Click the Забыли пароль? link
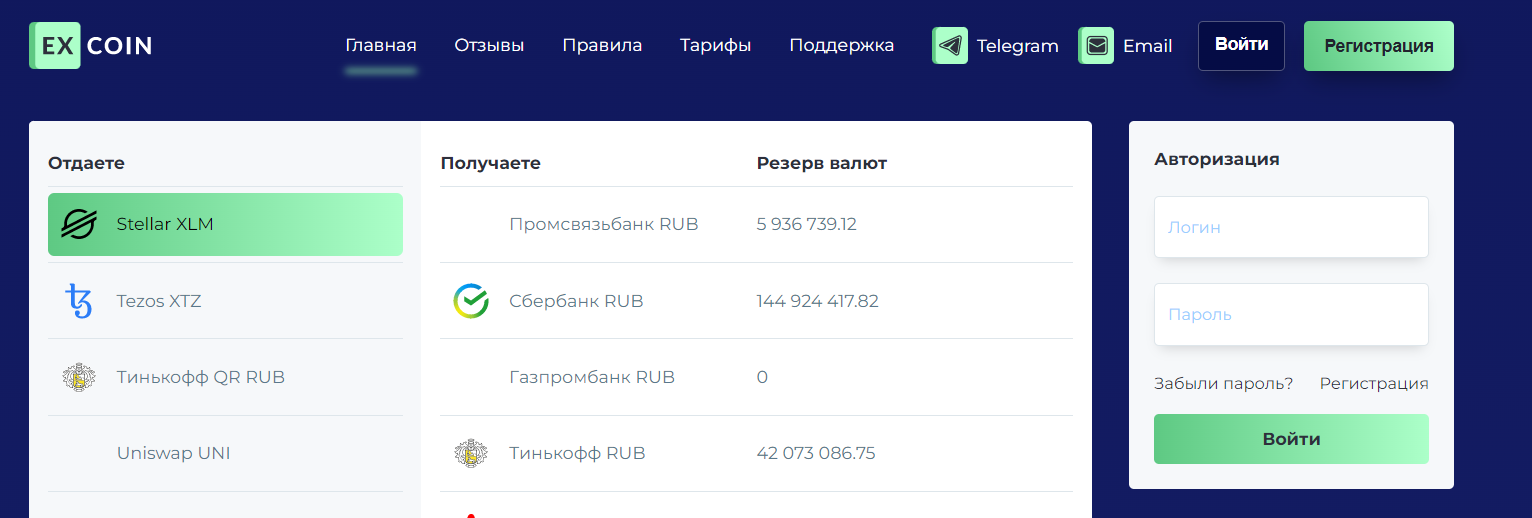This screenshot has width=1532, height=518. [x=1223, y=383]
